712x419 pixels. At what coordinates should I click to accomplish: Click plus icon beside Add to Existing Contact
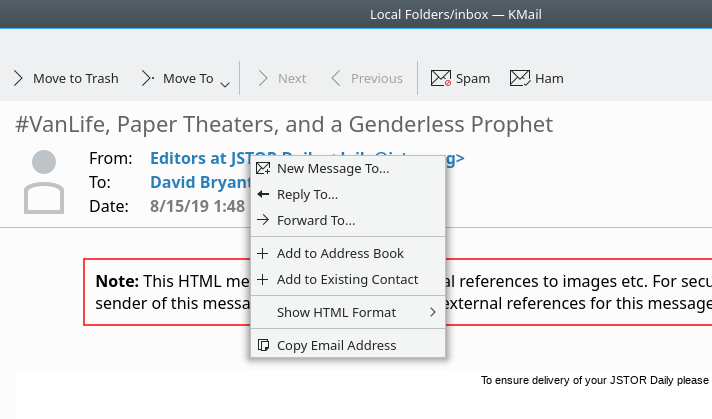pos(262,279)
